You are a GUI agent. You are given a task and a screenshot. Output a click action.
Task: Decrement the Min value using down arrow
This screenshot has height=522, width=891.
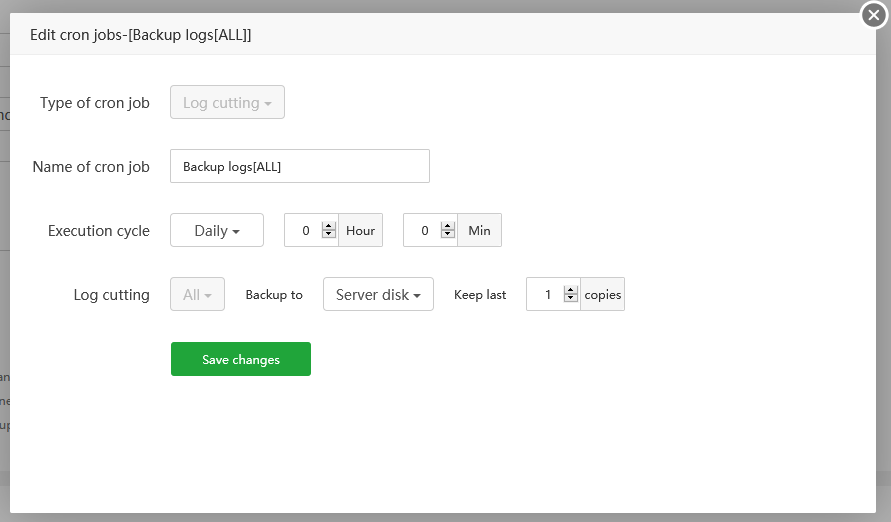point(447,235)
